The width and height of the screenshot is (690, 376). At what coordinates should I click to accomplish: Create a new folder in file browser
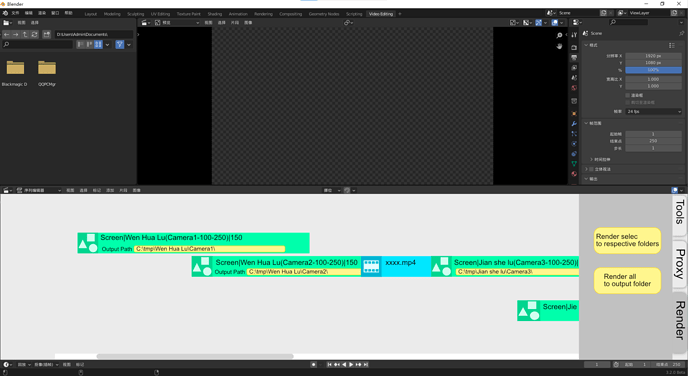tap(47, 34)
